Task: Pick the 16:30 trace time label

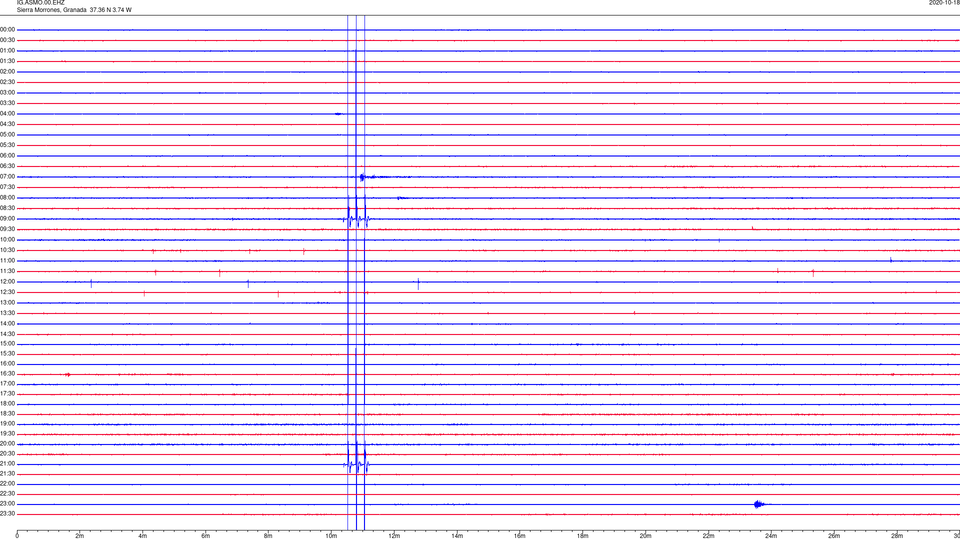Action: (x=8, y=373)
